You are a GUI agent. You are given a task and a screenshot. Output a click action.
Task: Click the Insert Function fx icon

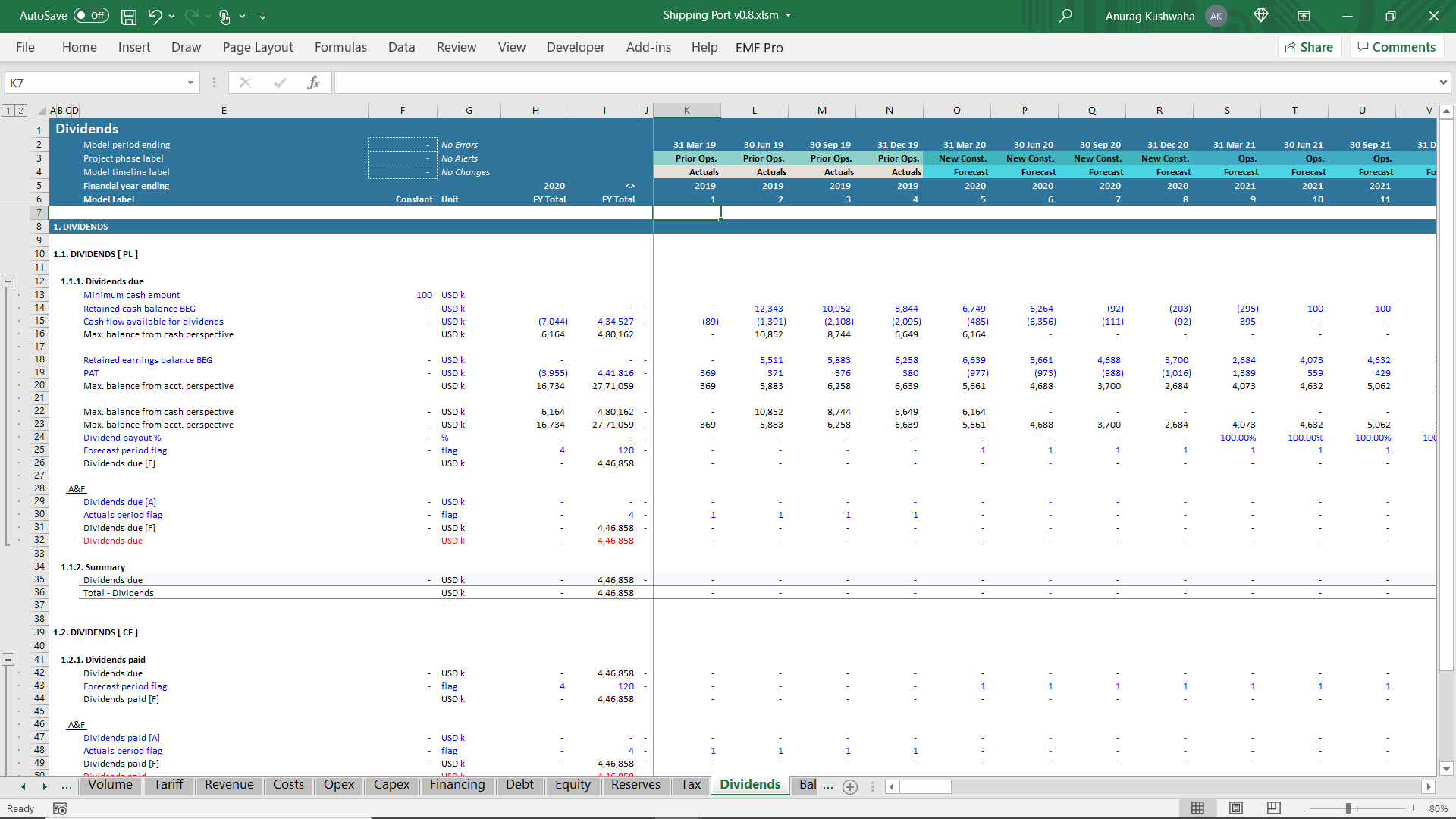[x=313, y=83]
